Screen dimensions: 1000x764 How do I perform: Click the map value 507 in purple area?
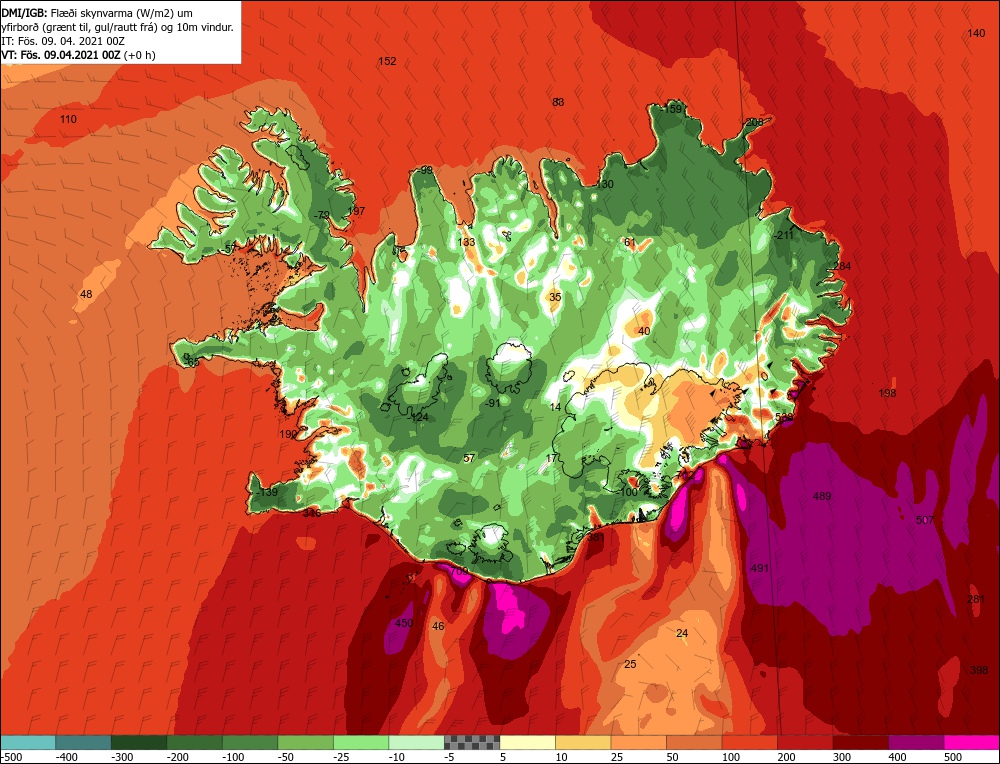click(925, 520)
